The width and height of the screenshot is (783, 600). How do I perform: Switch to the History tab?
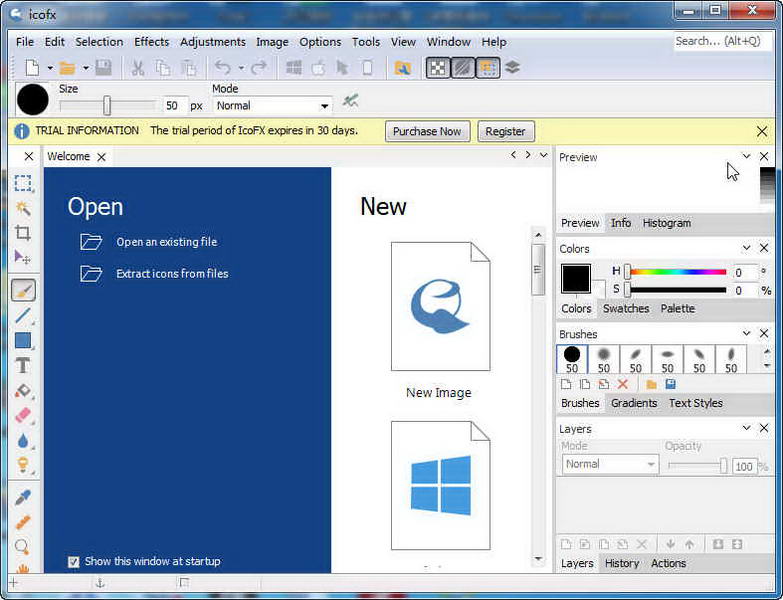click(x=622, y=563)
